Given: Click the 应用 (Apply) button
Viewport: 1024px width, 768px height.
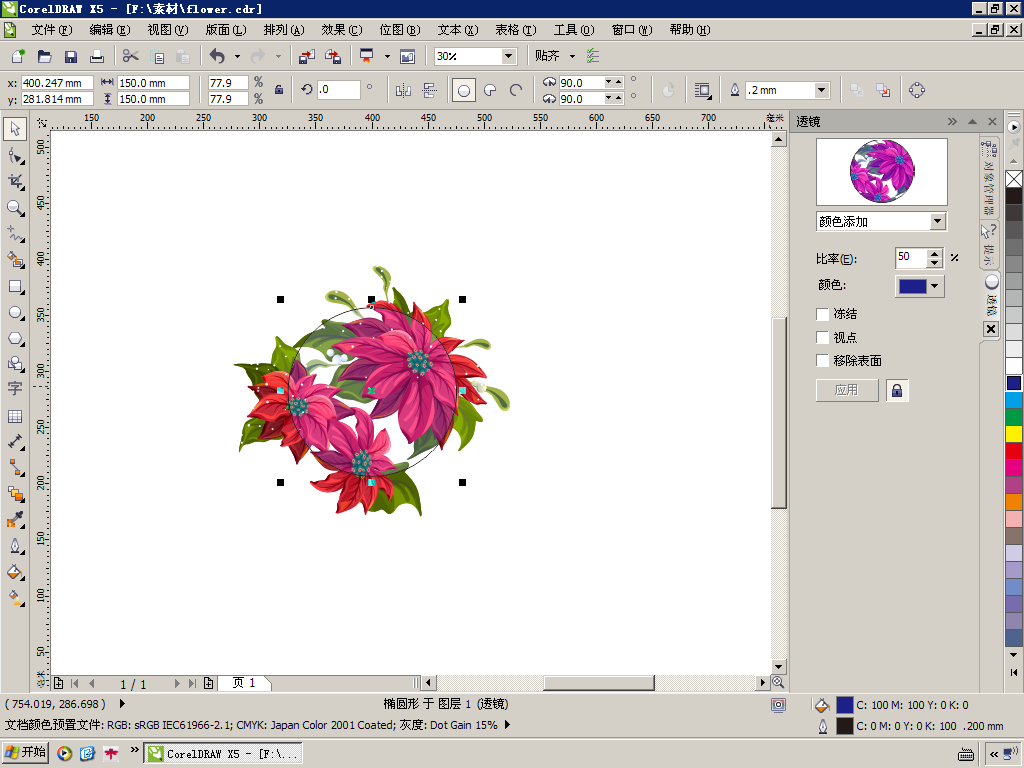Looking at the screenshot, I should pos(847,390).
